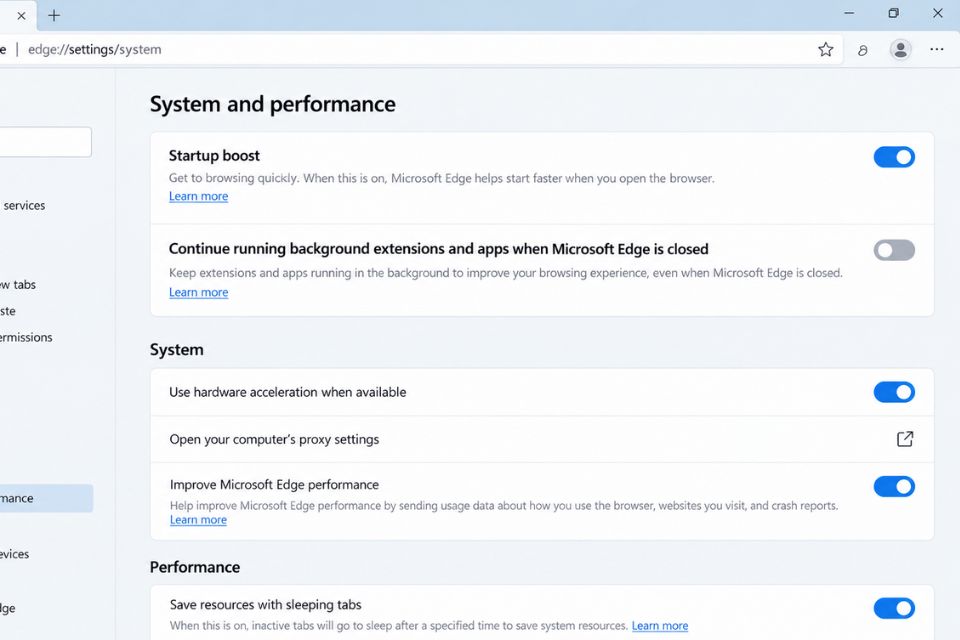
Task: Click Learn more link for sleeping tabs
Action: (660, 626)
